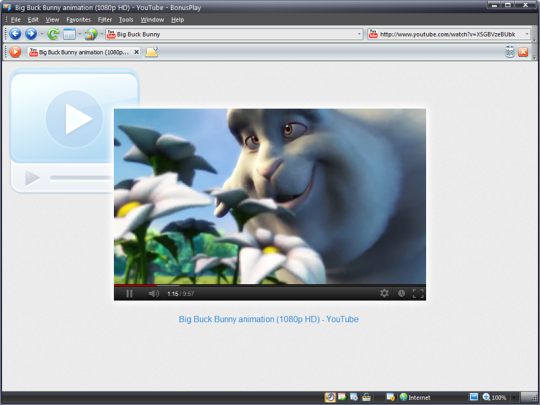The width and height of the screenshot is (540, 405).
Task: Click the green checkmark status bar icon
Action: click(342, 397)
